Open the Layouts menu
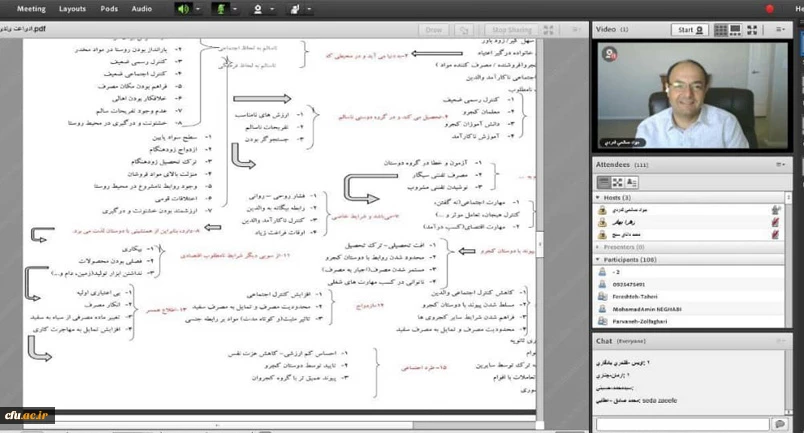This screenshot has height=433, width=804. tap(72, 8)
